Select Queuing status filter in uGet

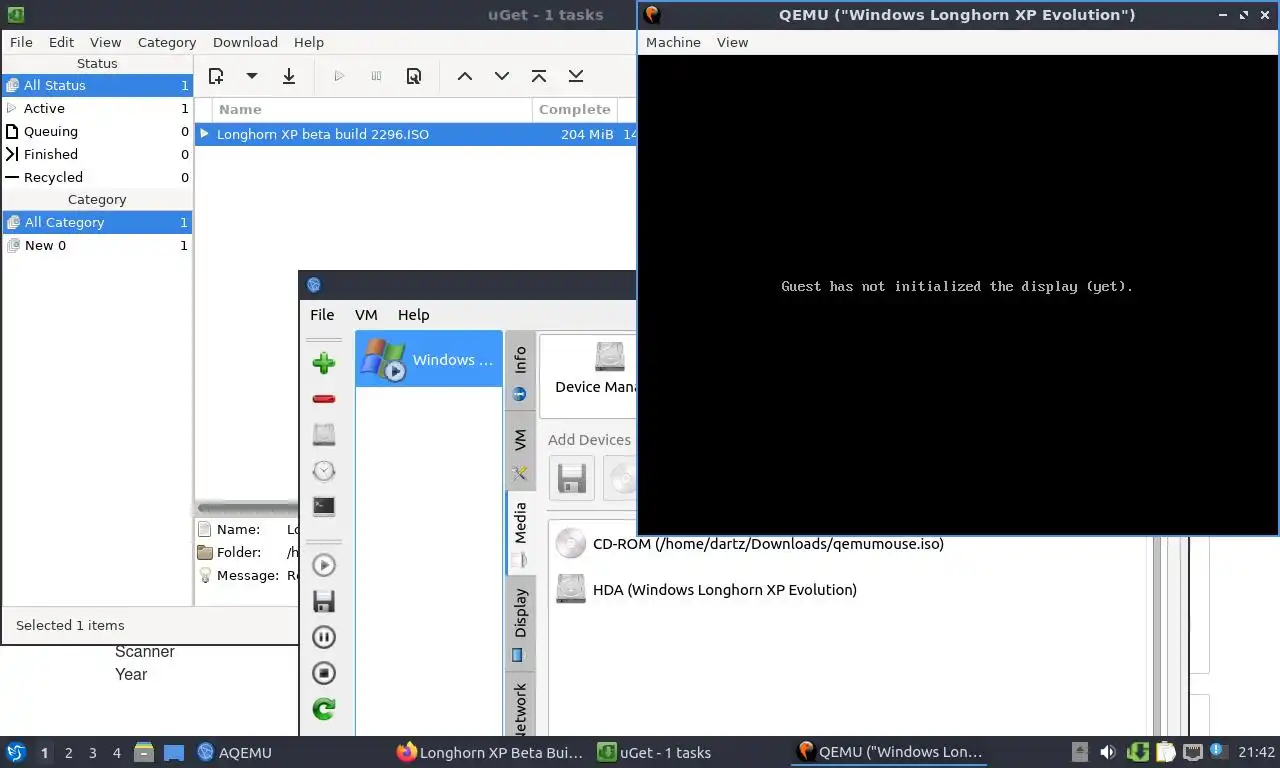(97, 131)
